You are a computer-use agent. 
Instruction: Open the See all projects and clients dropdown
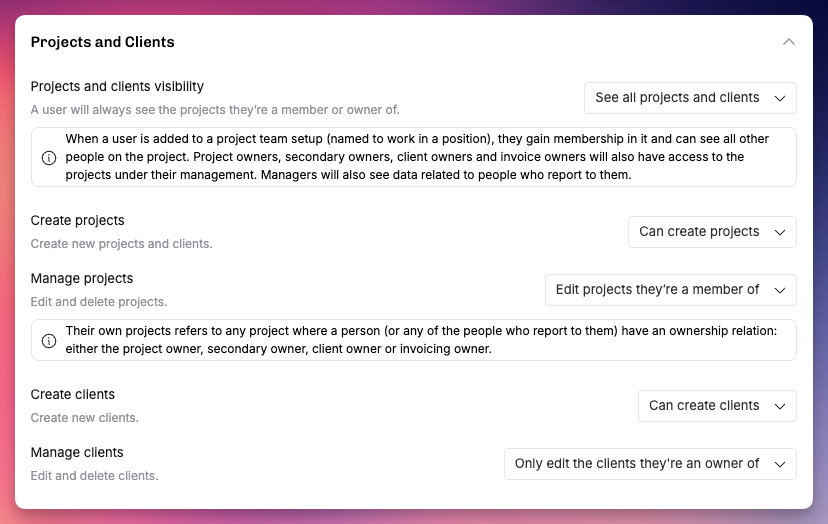(x=690, y=98)
